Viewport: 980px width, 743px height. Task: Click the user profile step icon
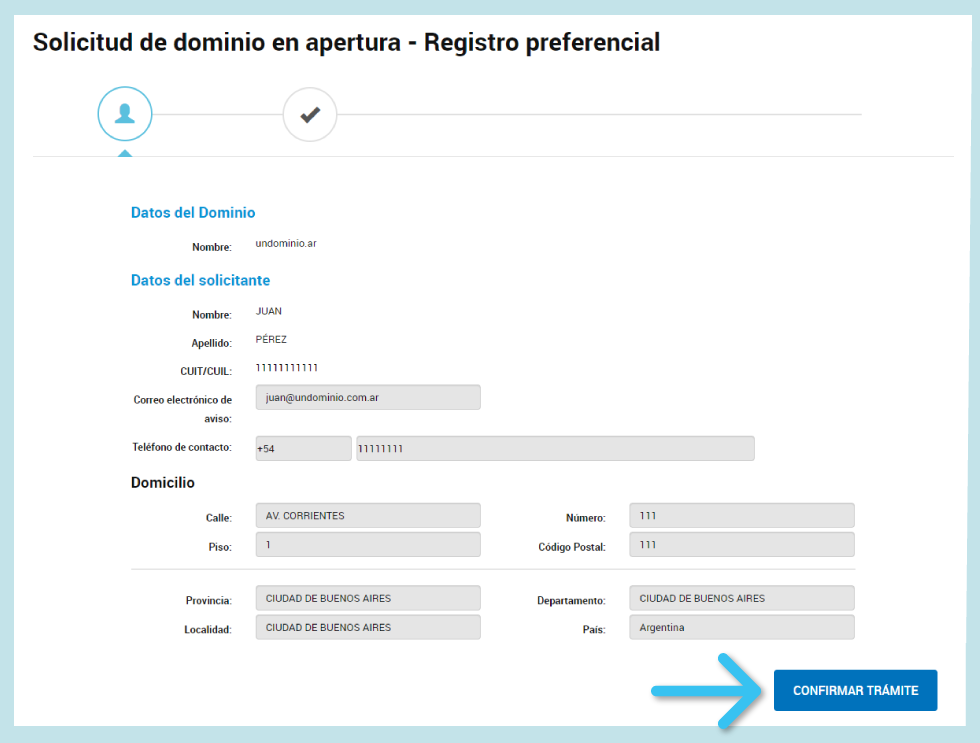click(125, 115)
